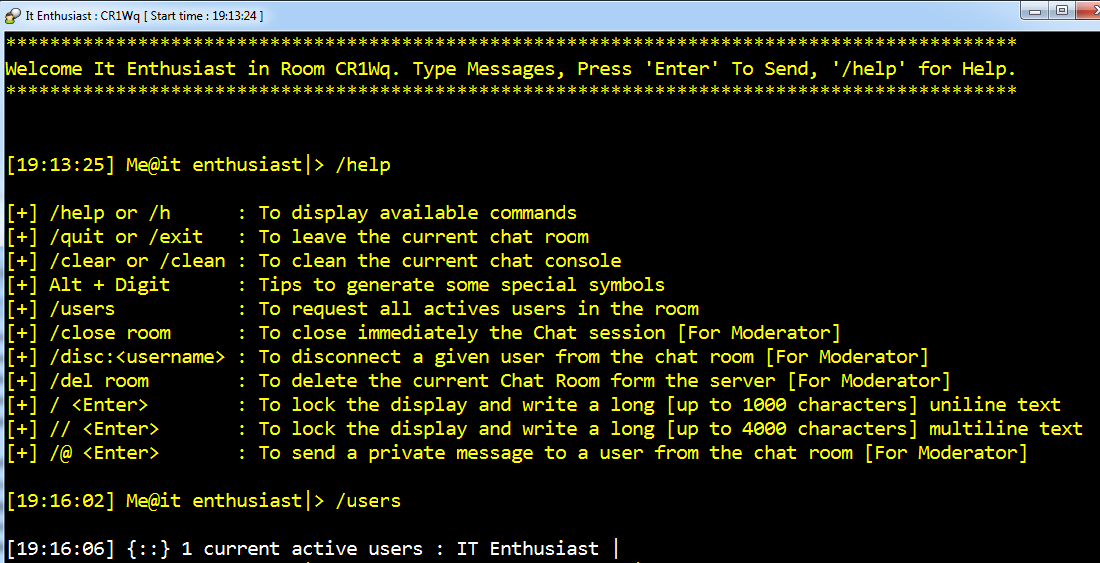Click the '/close room' command row
This screenshot has width=1100, height=563.
423,332
